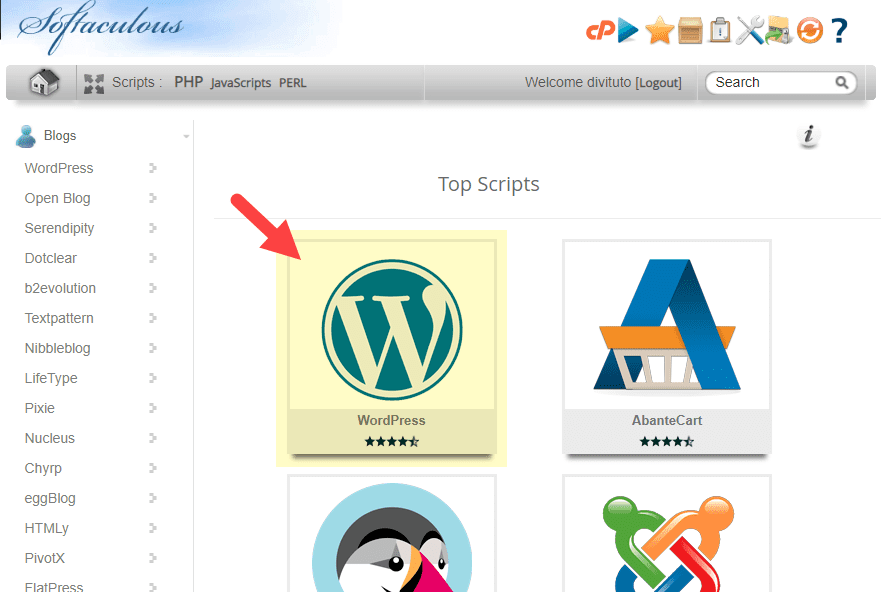
Task: Select eggBlog in the sidebar
Action: 50,498
